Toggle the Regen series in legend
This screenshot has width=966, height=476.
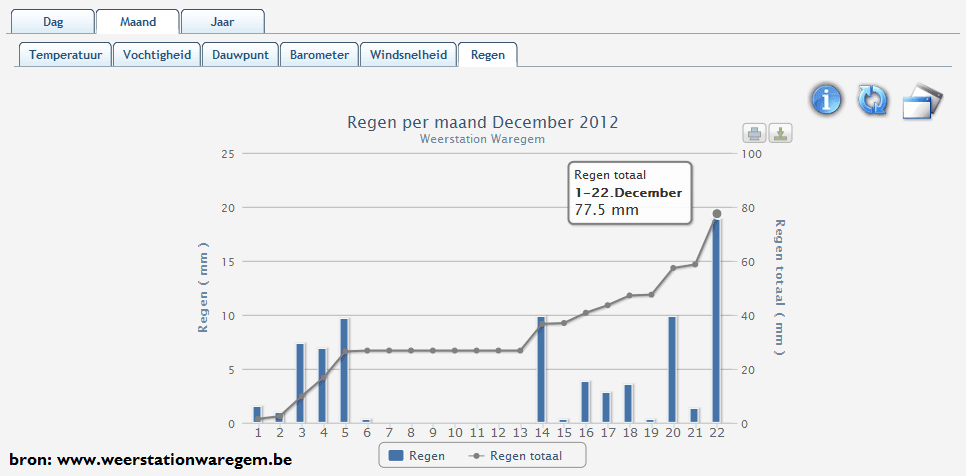417,456
